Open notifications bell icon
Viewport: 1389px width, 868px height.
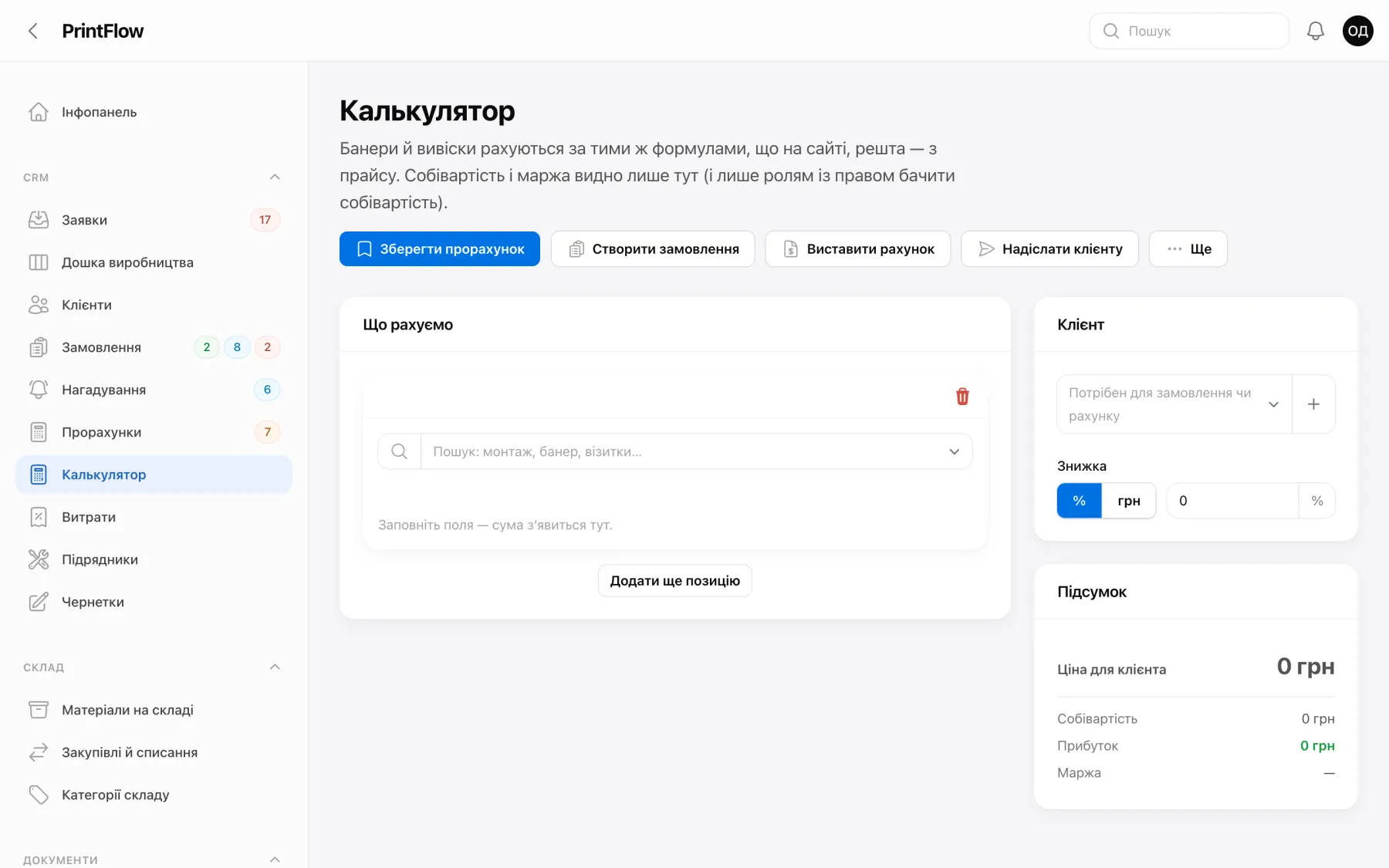[x=1316, y=31]
